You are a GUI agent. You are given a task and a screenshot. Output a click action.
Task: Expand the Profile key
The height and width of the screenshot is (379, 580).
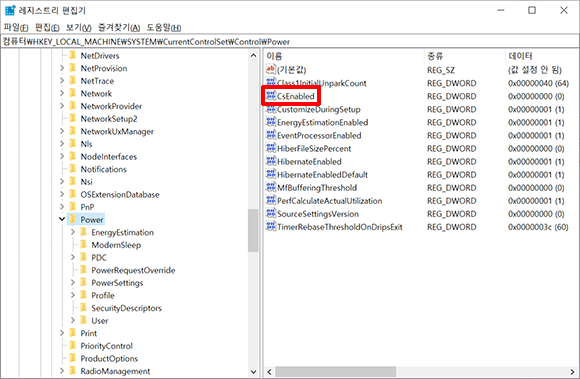tap(72, 295)
